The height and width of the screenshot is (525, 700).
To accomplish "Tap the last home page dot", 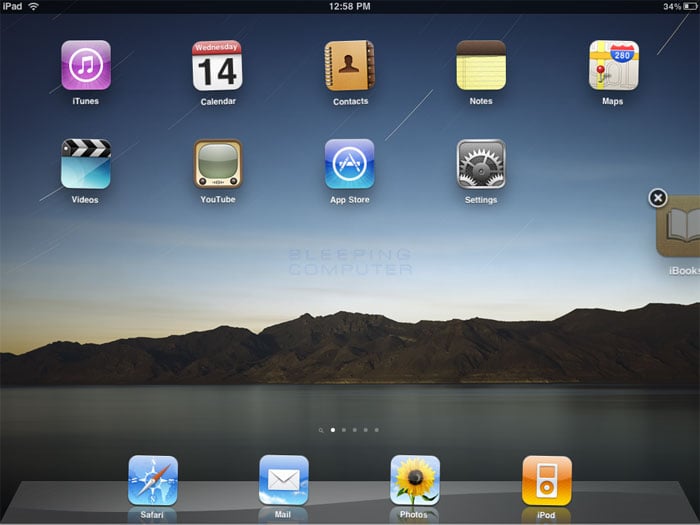I will click(377, 430).
